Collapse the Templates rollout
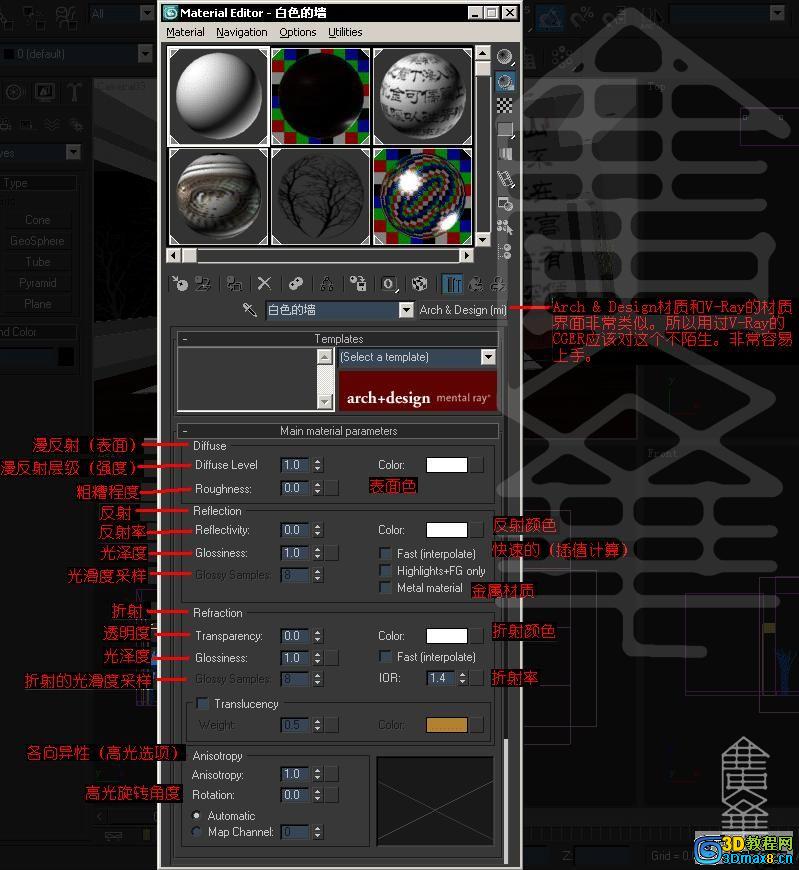Screen dimensions: 799x870 tap(185, 339)
